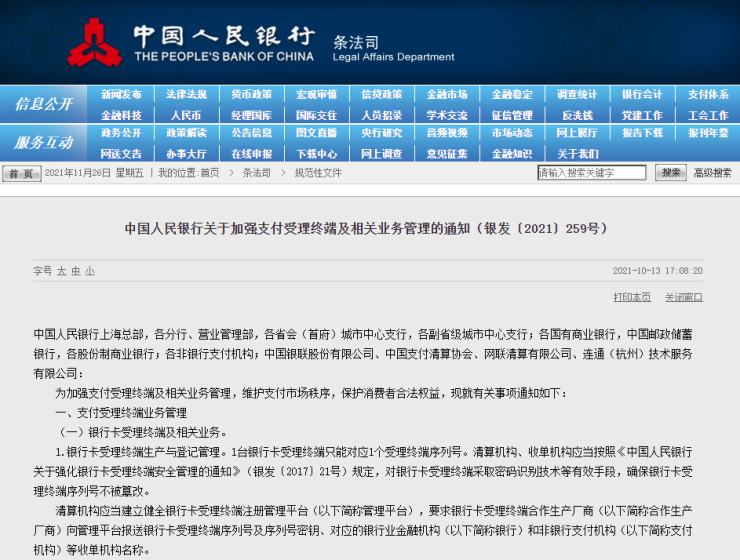This screenshot has width=740, height=560.
Task: Open 央行研究 menu item
Action: 382,133
